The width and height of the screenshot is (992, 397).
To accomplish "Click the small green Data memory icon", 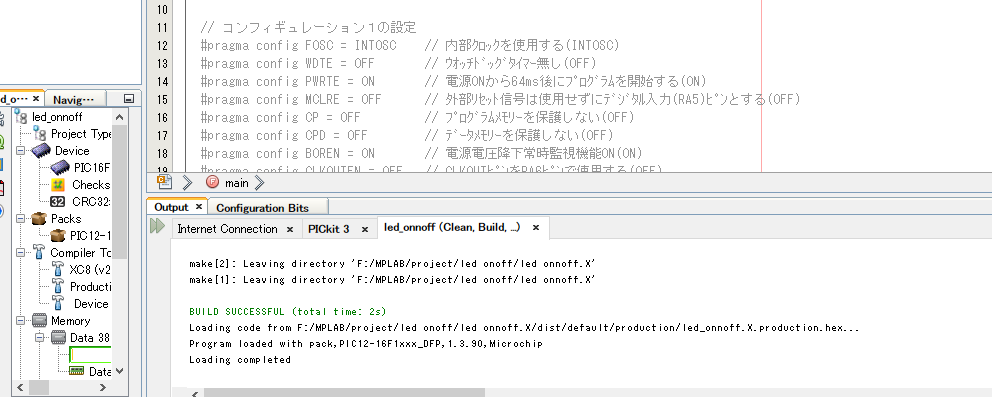I will 77,371.
